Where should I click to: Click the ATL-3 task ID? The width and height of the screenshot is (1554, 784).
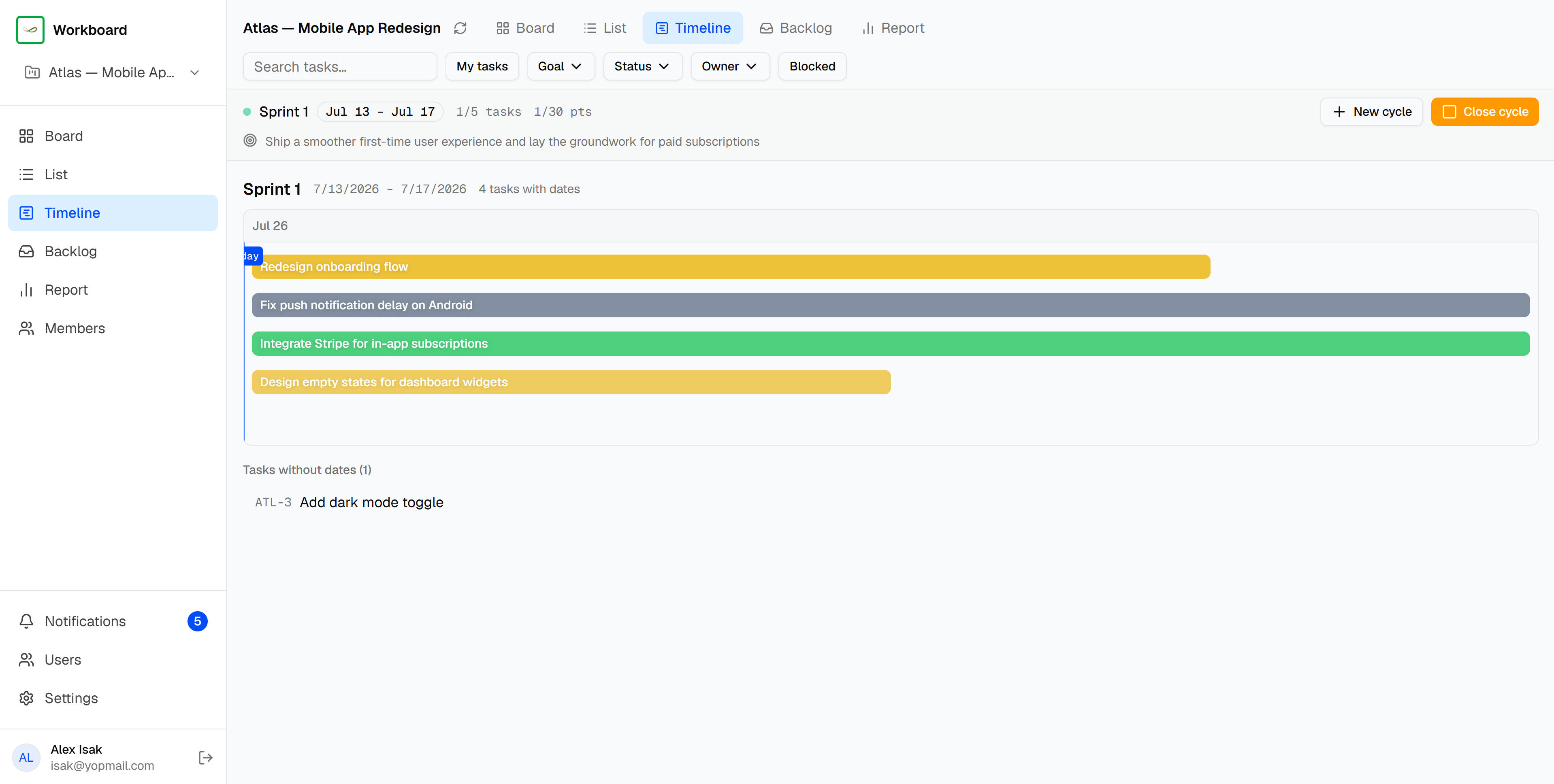[273, 503]
